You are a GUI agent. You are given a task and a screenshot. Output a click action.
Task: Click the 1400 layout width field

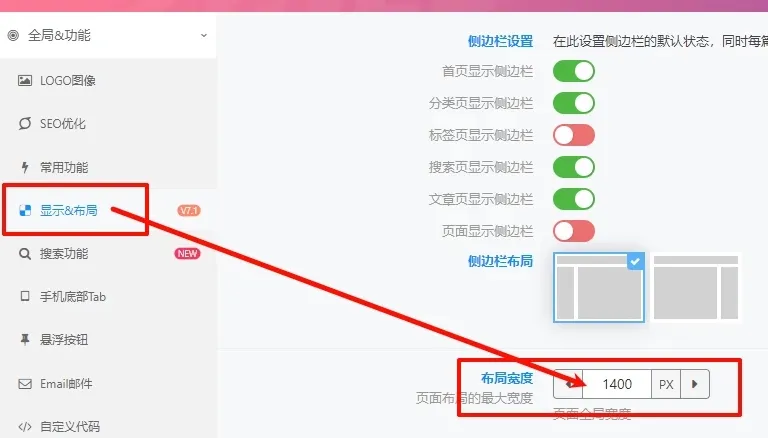coord(617,384)
